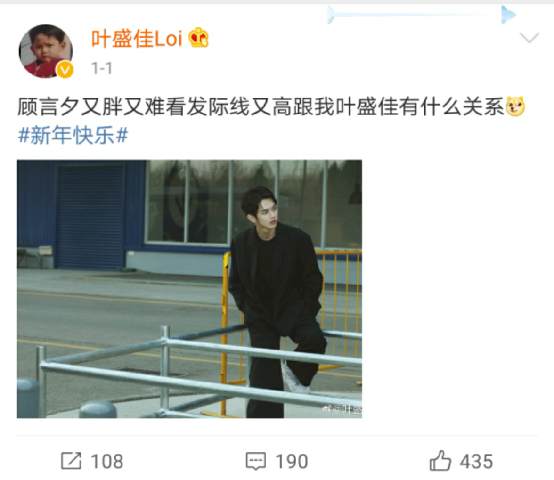Click the repost share icon

coord(71,461)
